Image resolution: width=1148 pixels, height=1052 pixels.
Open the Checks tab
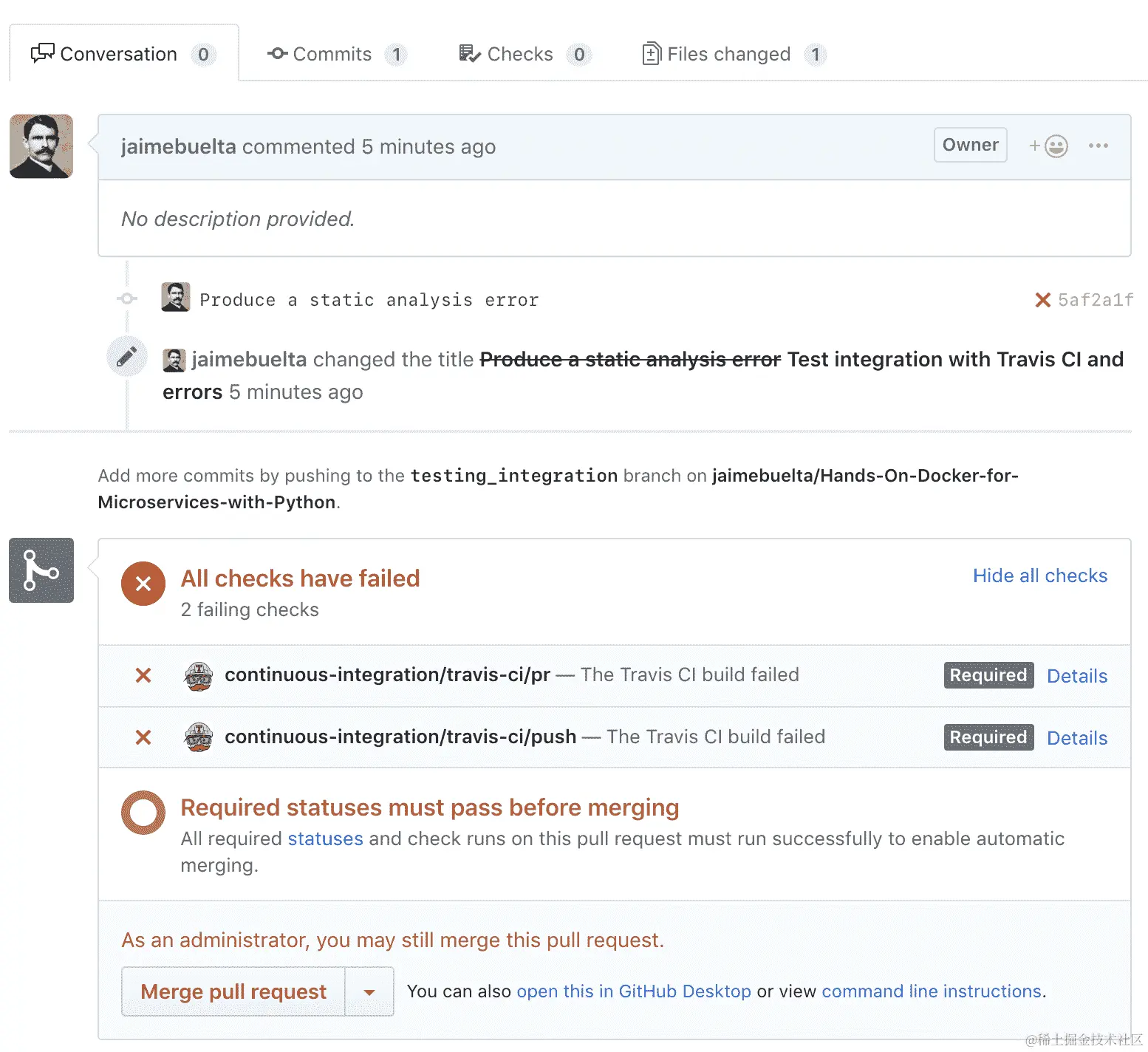pyautogui.click(x=525, y=54)
